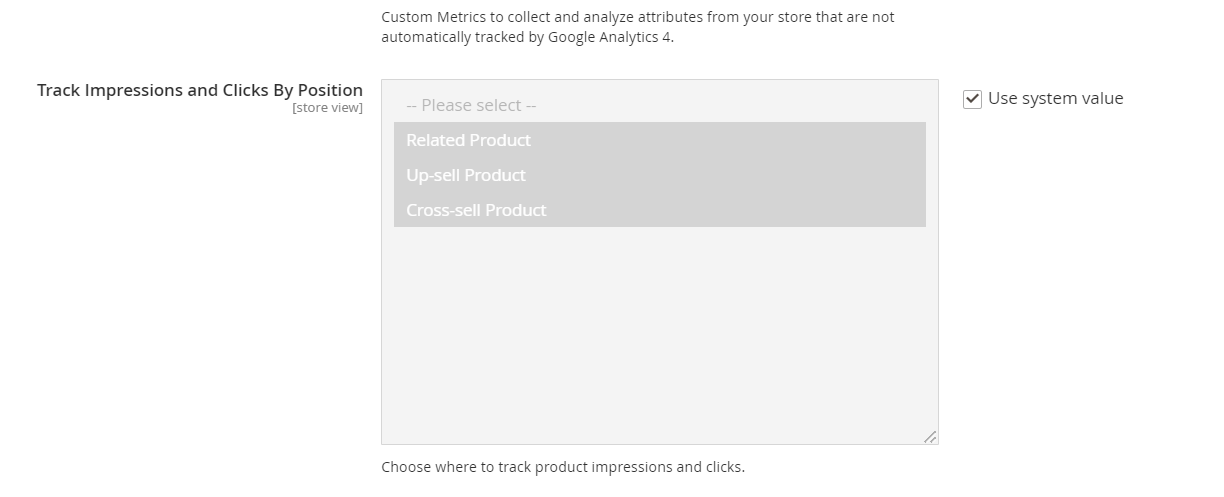Uncheck the Use system value checkbox
Image resolution: width=1224 pixels, height=497 pixels.
972,99
